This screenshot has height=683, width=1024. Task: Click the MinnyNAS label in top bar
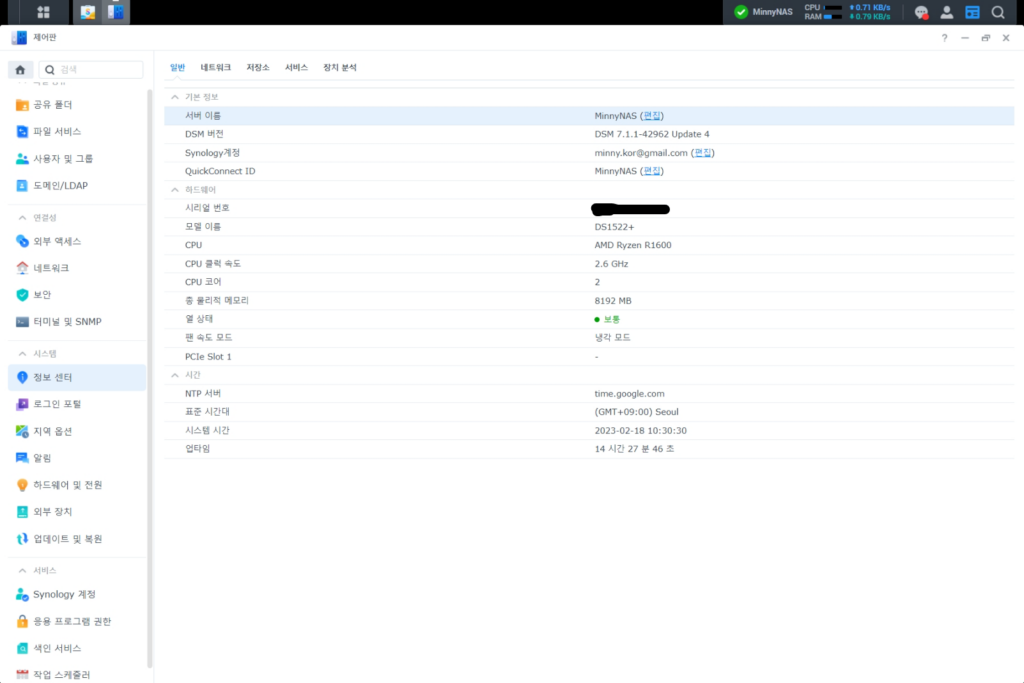pos(773,12)
